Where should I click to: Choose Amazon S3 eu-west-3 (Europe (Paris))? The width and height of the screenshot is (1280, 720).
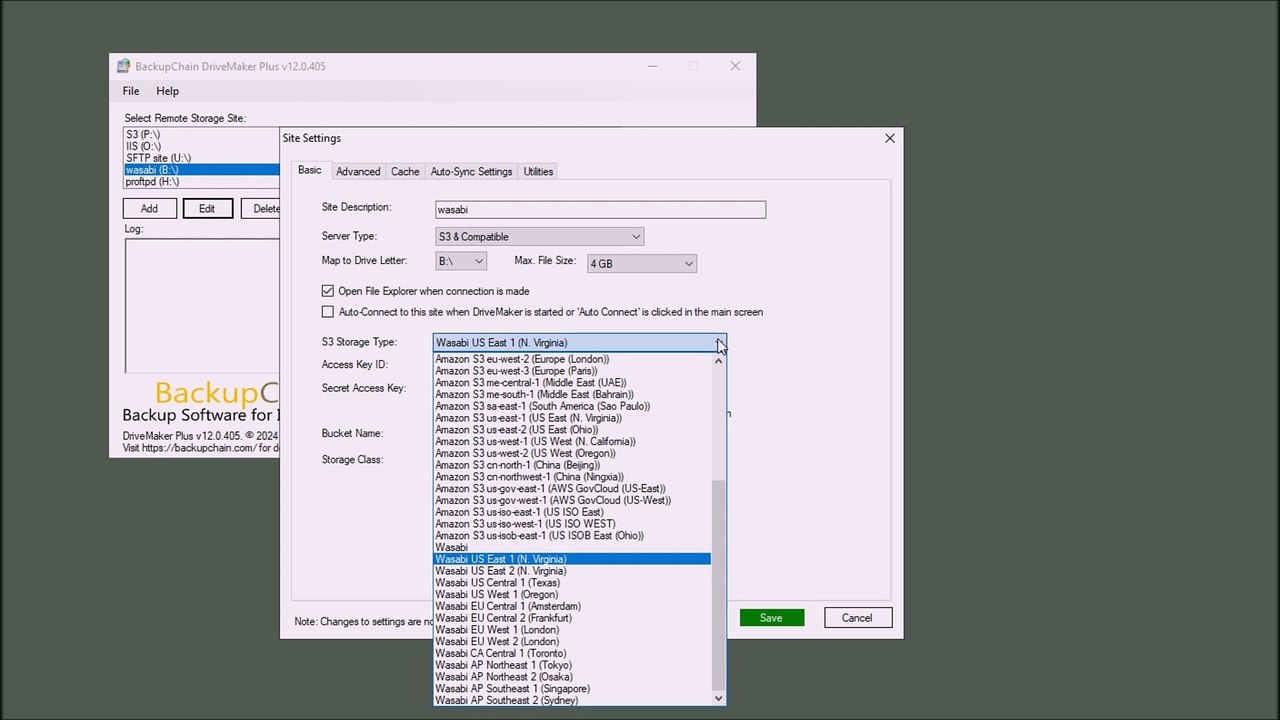(572, 371)
